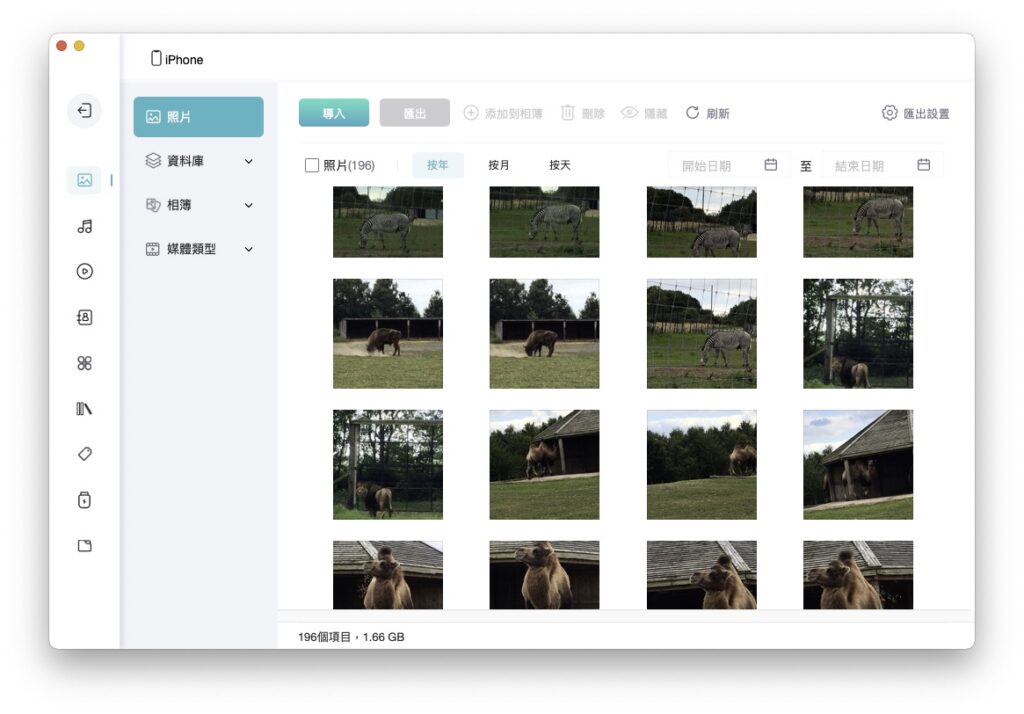
Task: Click the 匯出設置 gear icon
Action: tap(889, 113)
